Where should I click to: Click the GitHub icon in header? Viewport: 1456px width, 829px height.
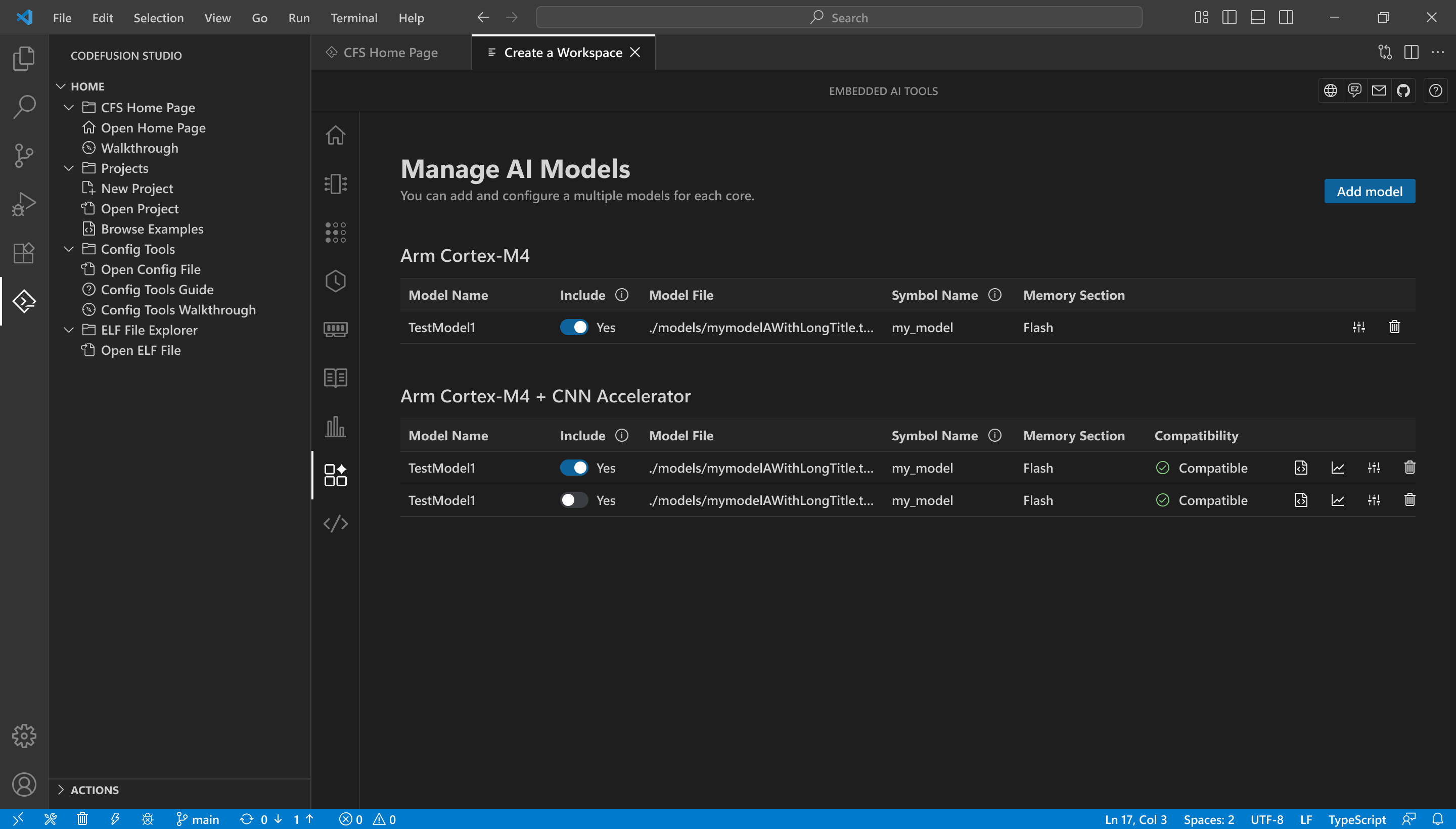(1403, 90)
